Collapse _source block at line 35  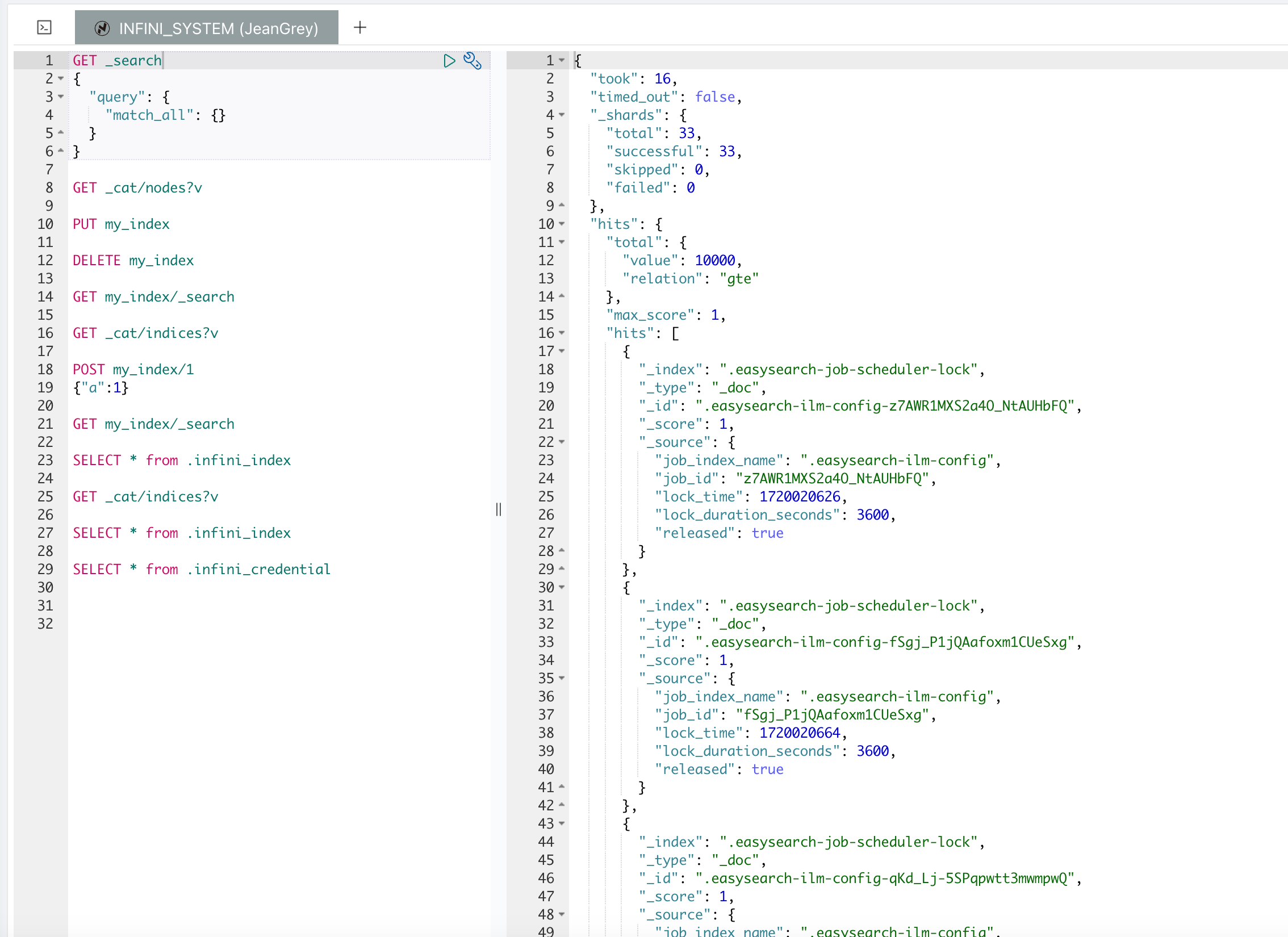[562, 679]
